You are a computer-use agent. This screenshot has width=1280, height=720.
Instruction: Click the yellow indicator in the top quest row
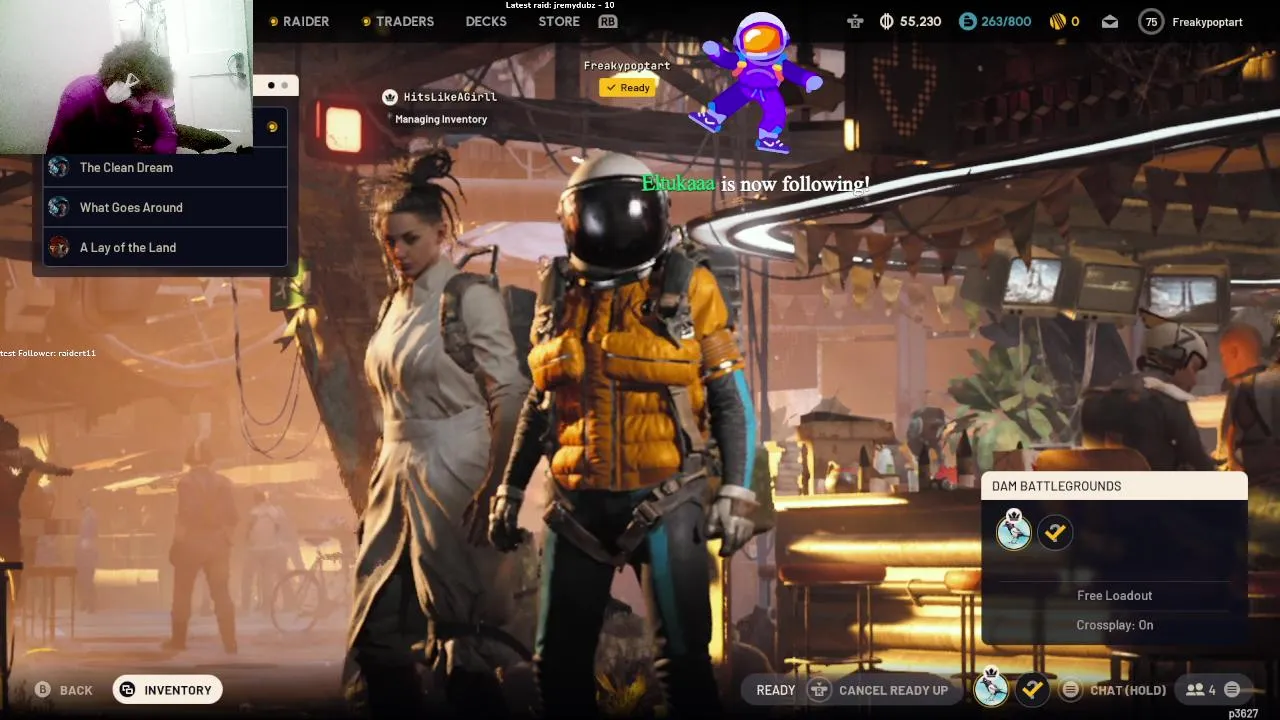tap(272, 127)
